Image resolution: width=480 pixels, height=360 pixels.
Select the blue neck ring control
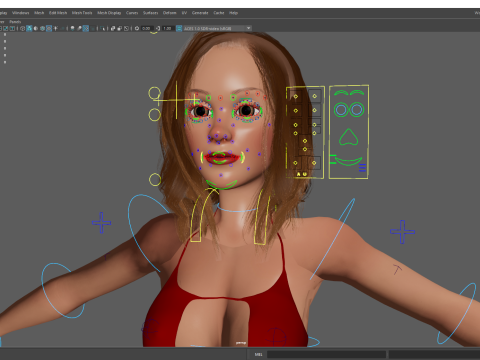coord(237,209)
